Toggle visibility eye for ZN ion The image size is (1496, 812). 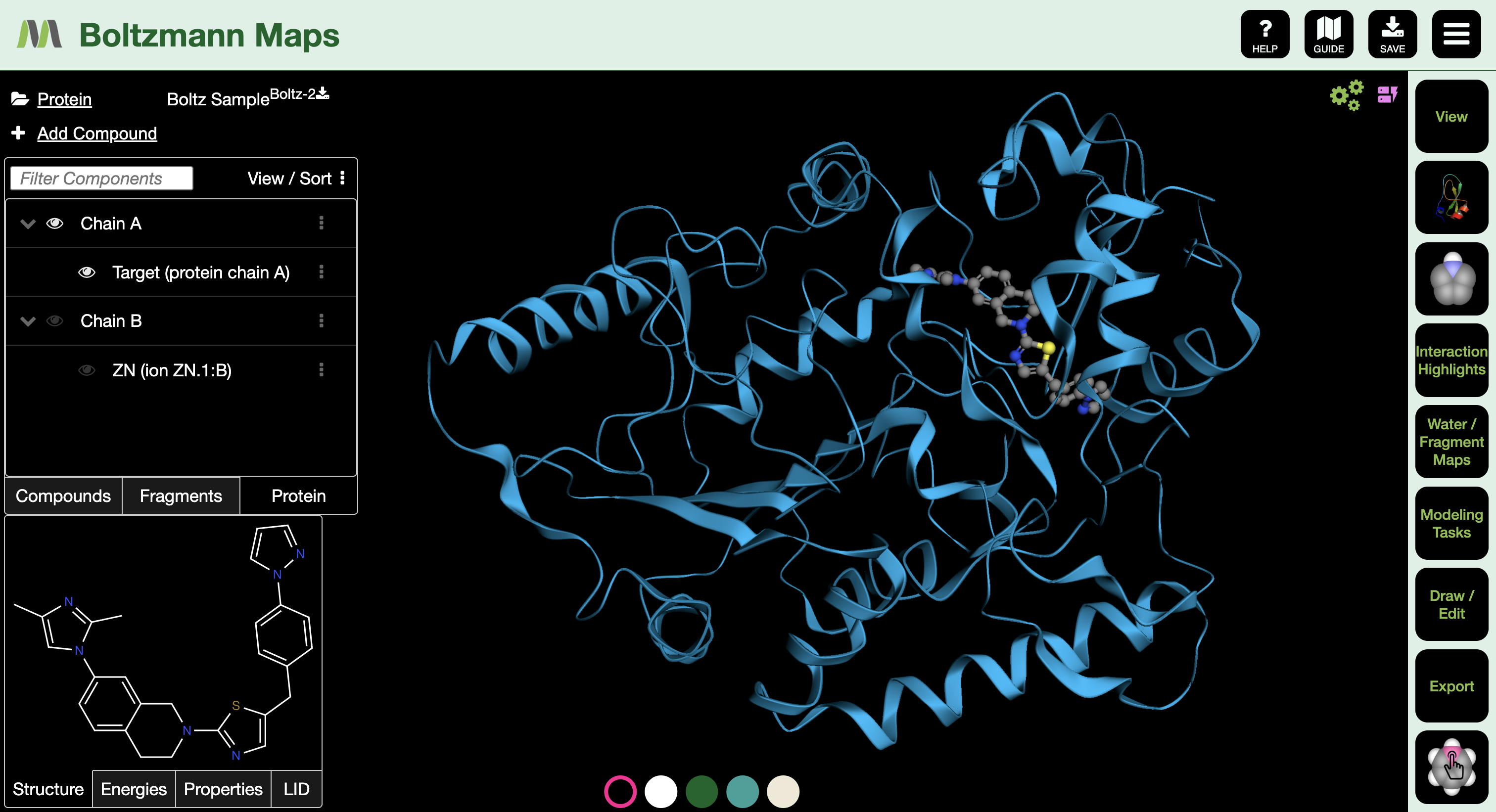(x=87, y=370)
